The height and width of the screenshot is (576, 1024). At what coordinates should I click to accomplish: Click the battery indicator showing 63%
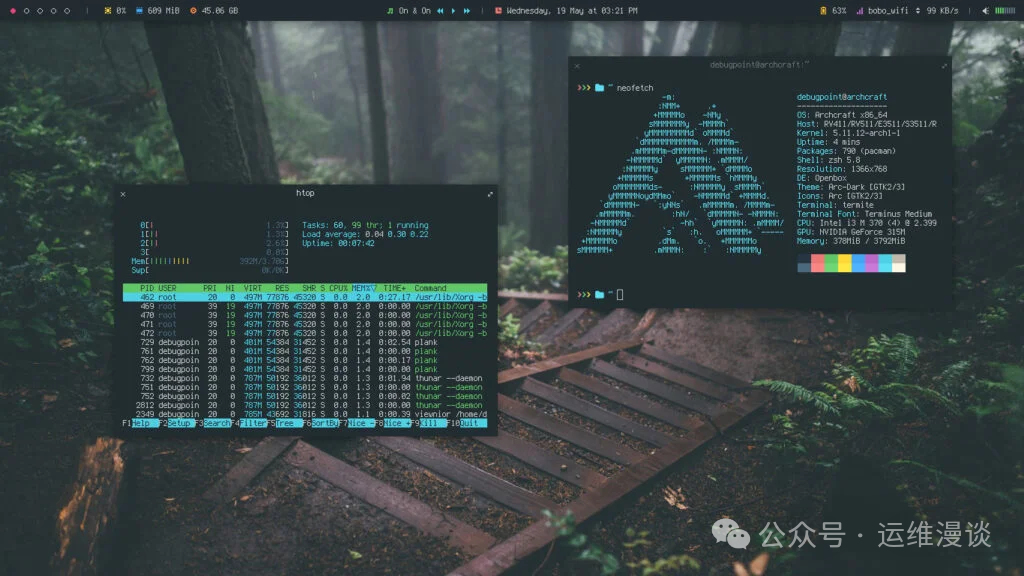click(834, 10)
